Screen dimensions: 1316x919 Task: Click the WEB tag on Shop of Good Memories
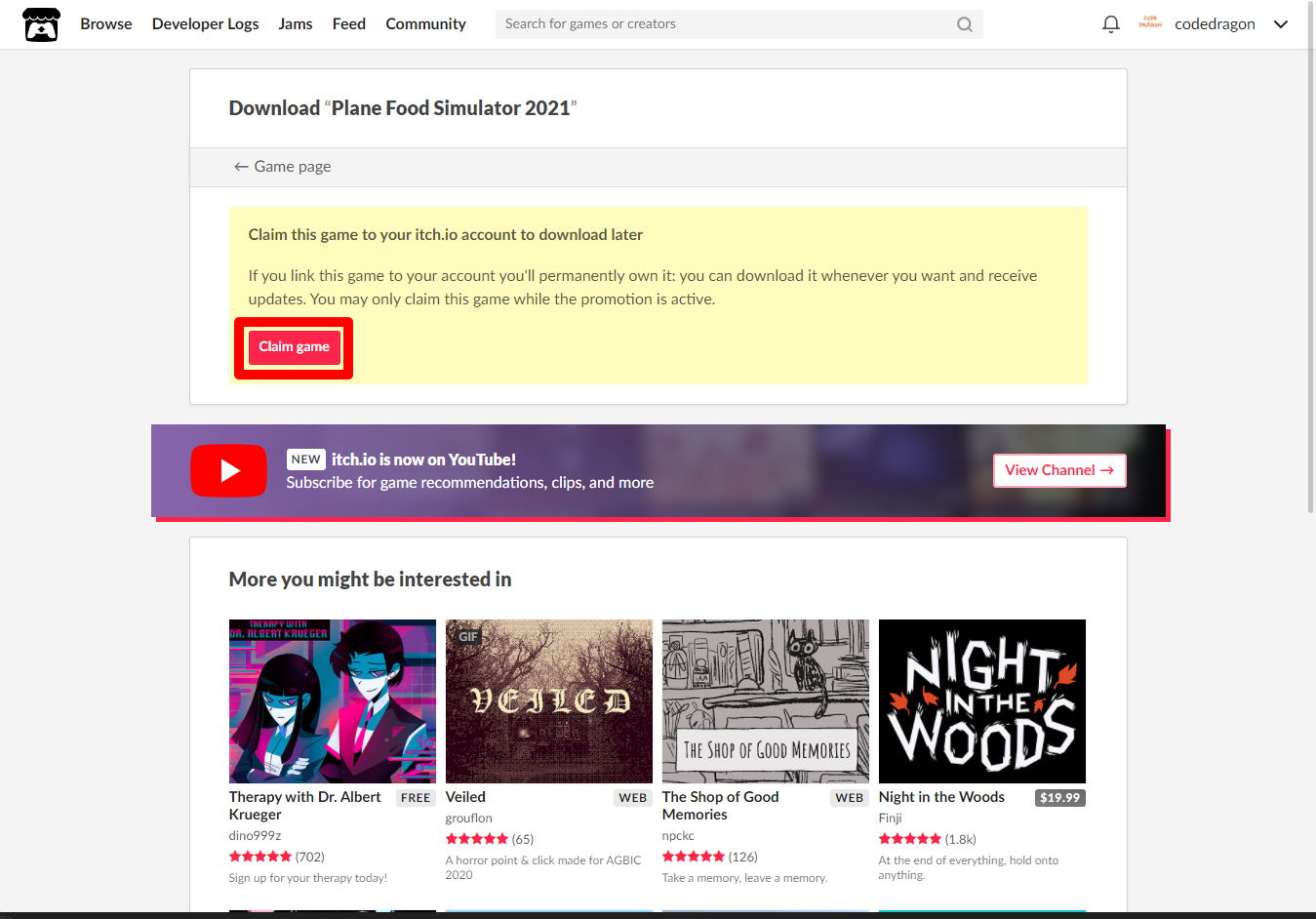tap(850, 798)
